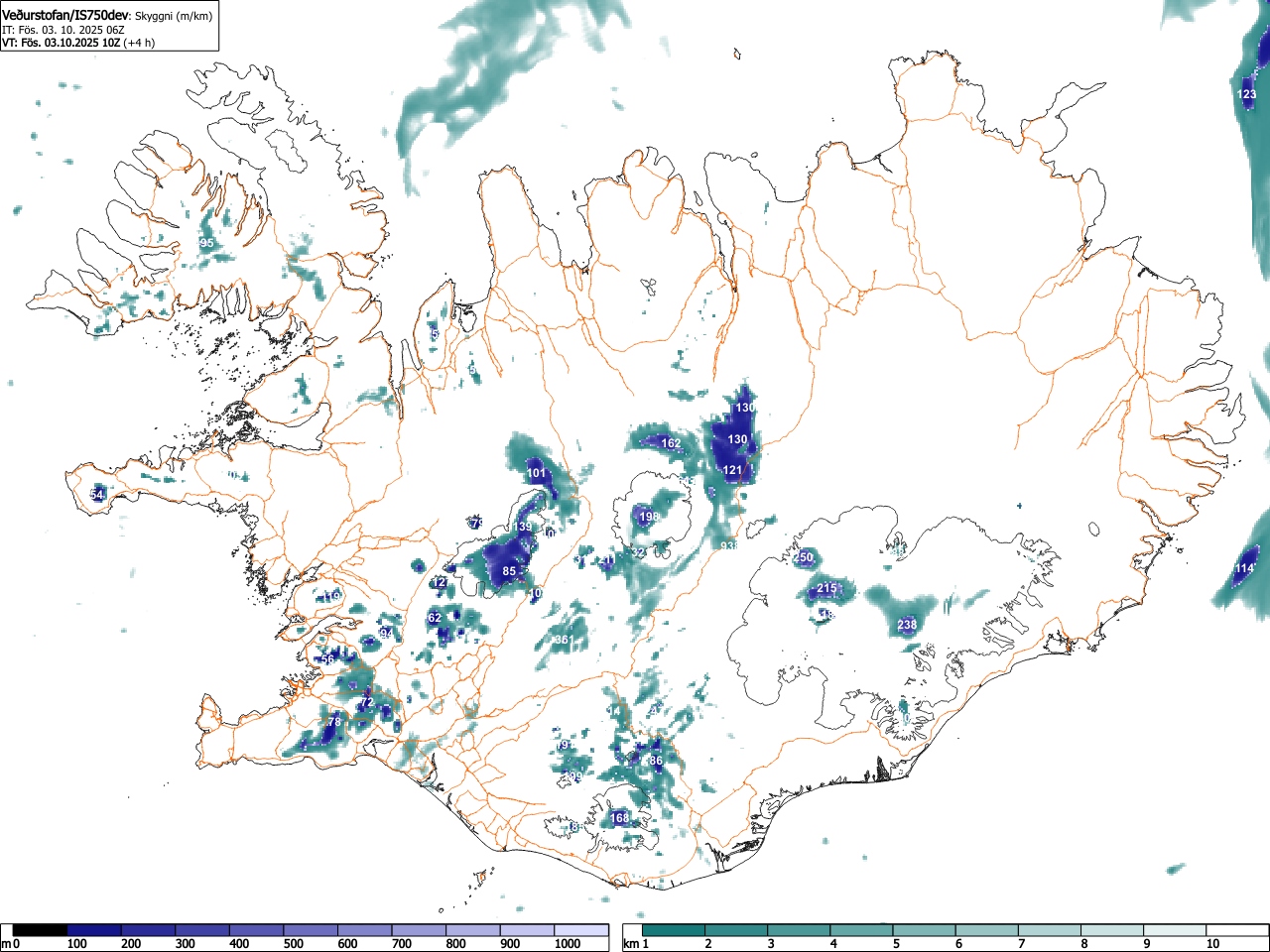Image resolution: width=1270 pixels, height=952 pixels.
Task: Pick the 900–1000 m pale lavender swatch
Action: pyautogui.click(x=527, y=930)
